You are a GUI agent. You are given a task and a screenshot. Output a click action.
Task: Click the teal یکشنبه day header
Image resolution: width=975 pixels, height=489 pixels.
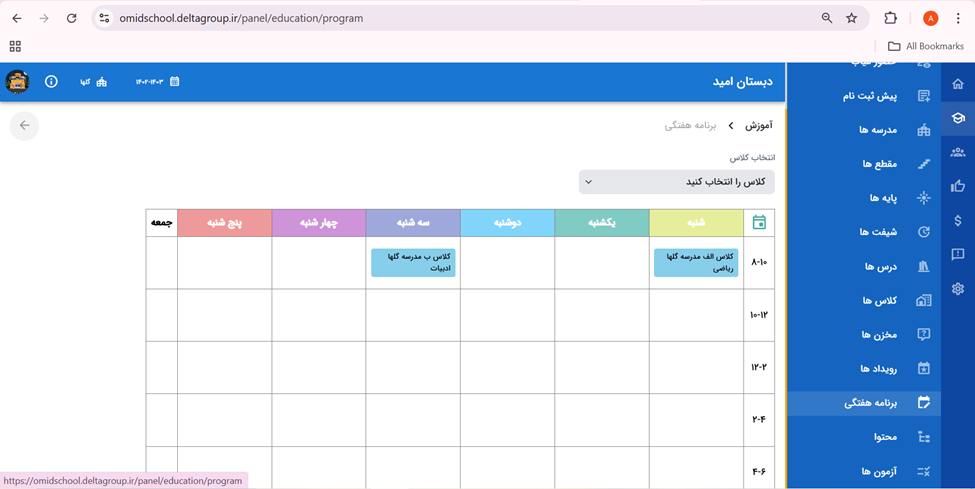coord(602,223)
